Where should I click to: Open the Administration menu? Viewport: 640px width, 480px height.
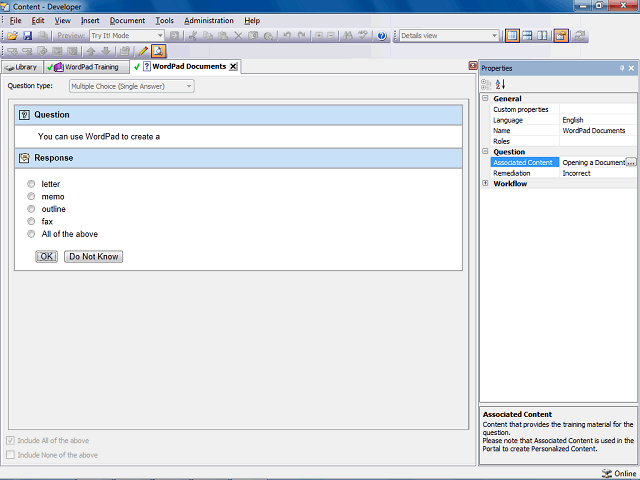click(209, 20)
